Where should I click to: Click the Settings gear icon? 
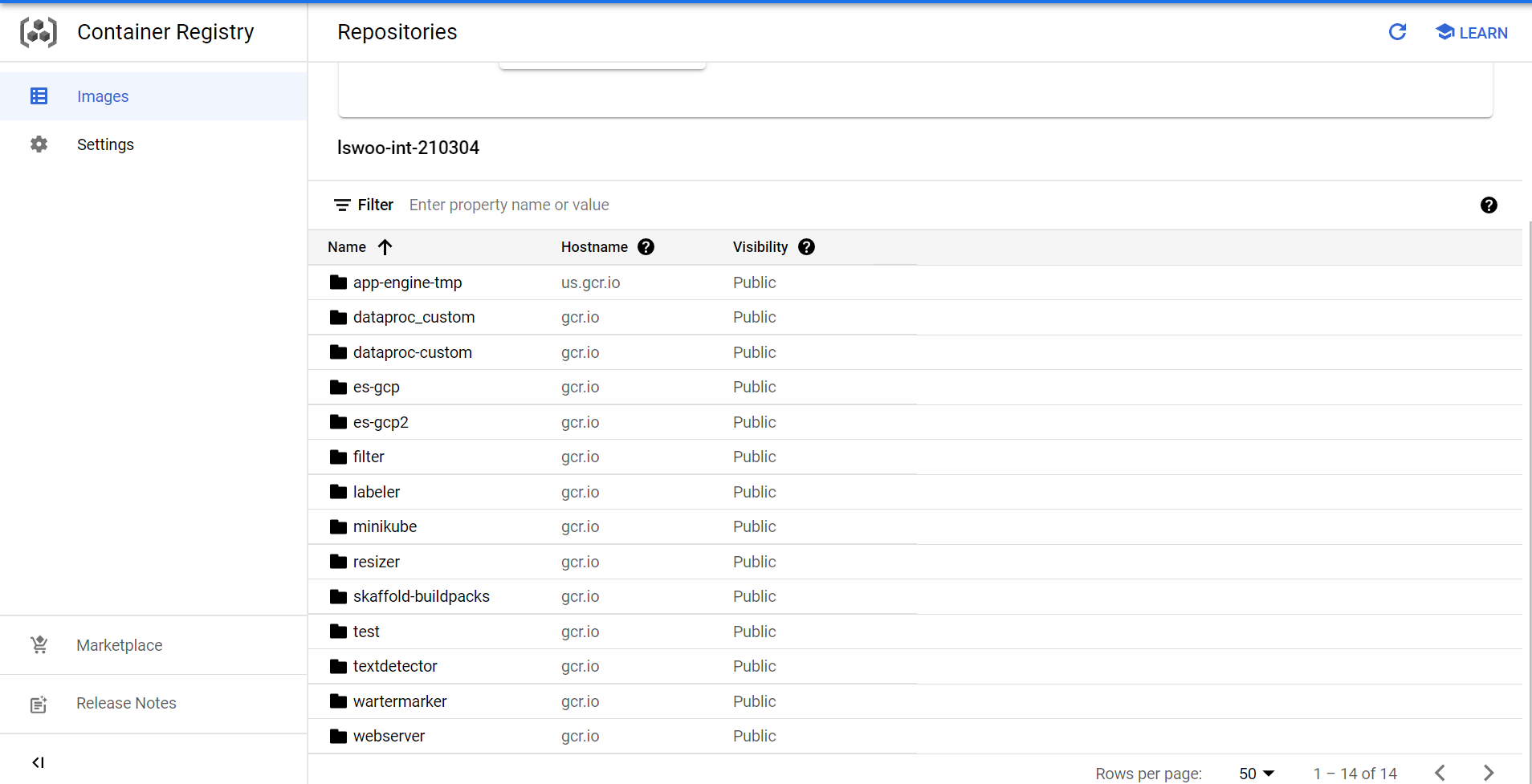coord(39,144)
